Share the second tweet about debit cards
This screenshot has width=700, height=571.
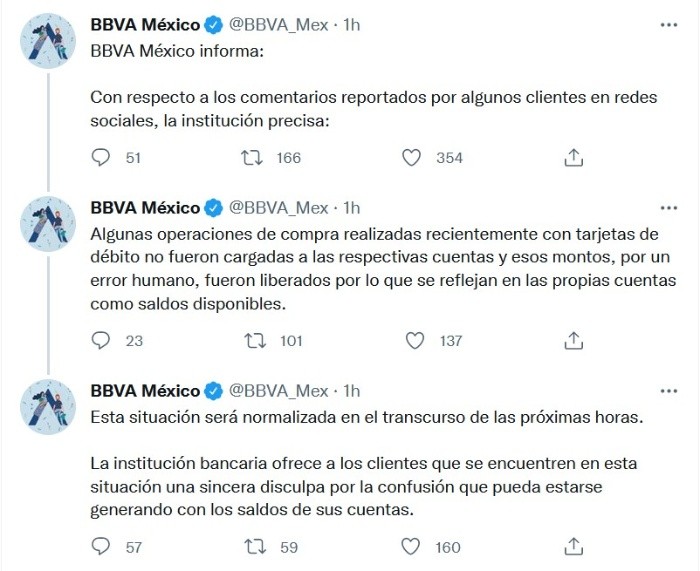pos(574,340)
